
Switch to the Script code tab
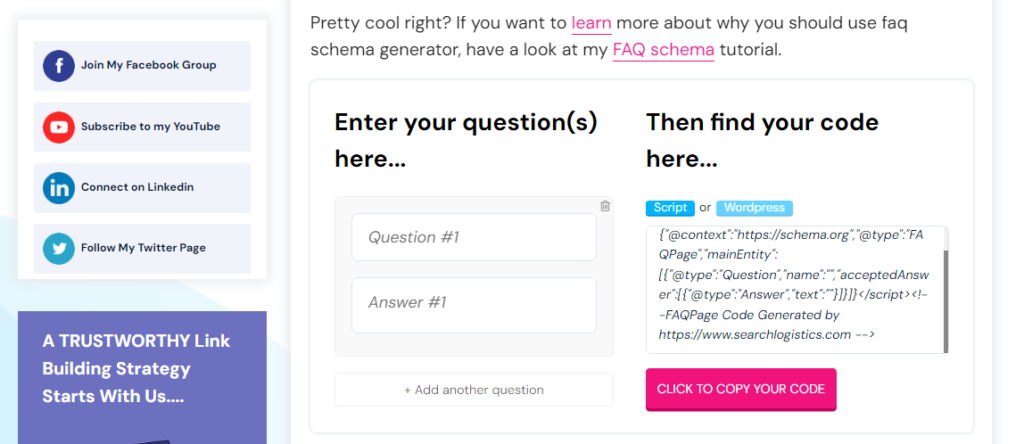pyautogui.click(x=670, y=208)
